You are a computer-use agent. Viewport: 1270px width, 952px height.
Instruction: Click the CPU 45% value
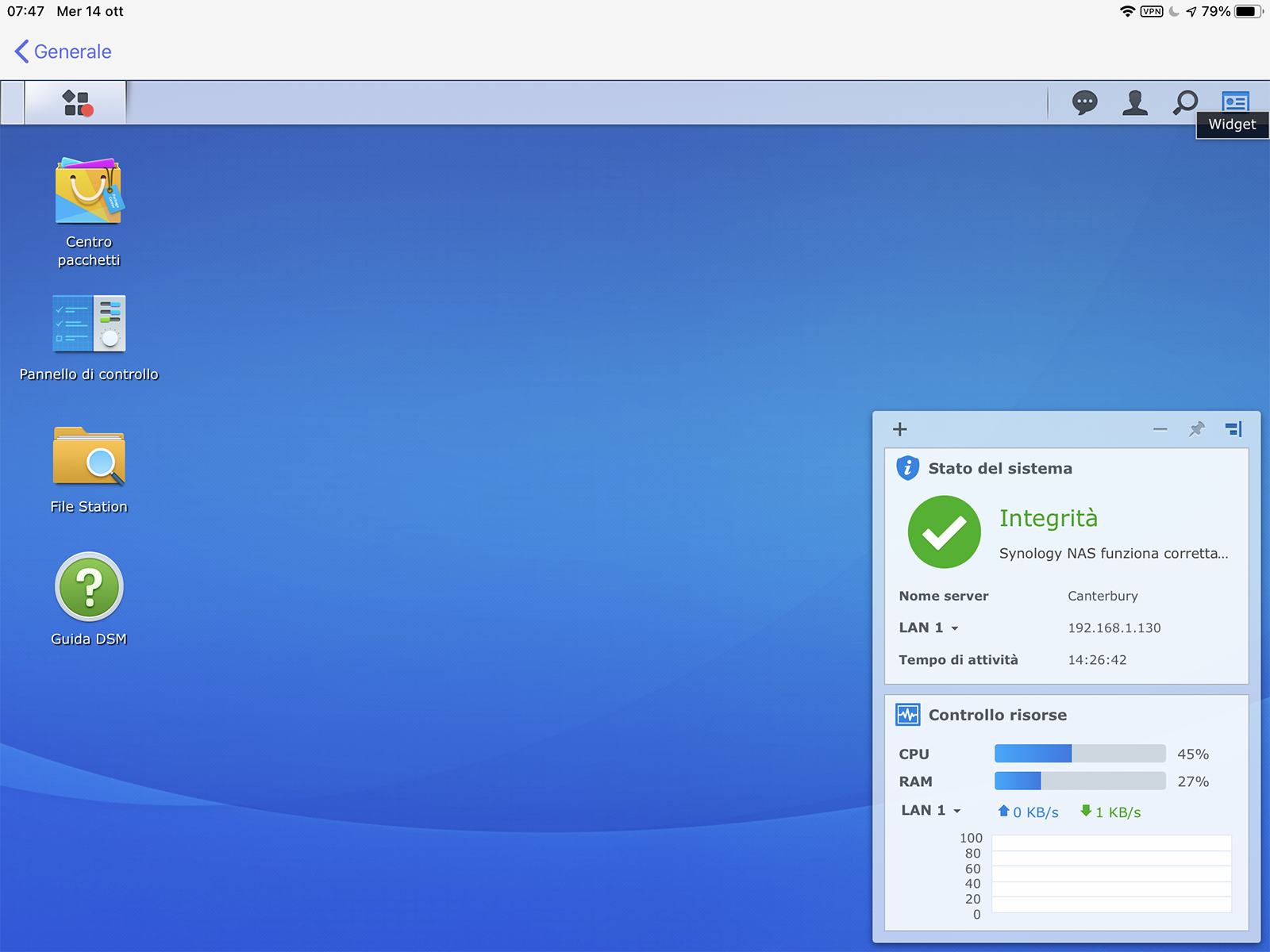[1193, 754]
